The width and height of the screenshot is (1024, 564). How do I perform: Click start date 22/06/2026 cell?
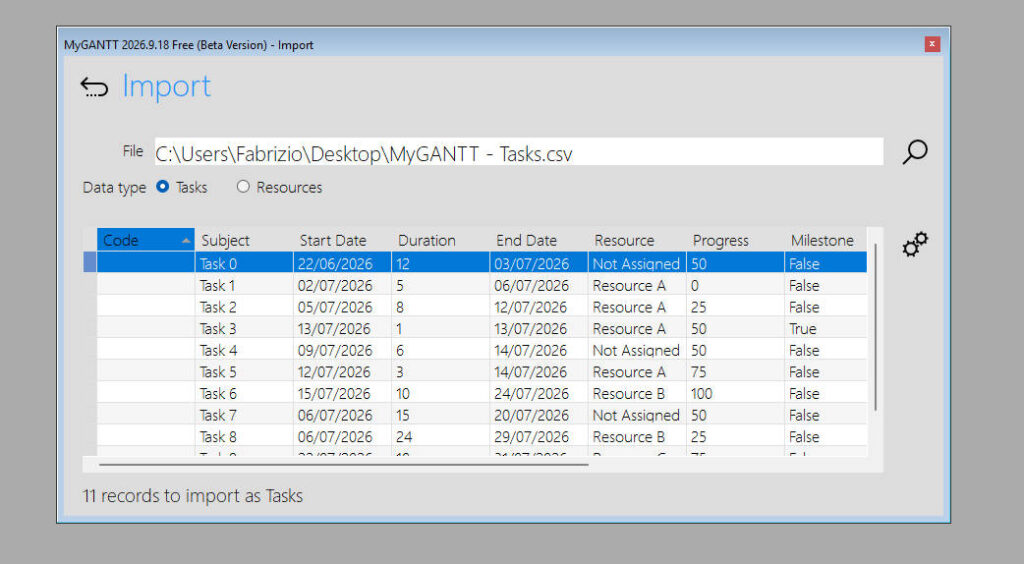[342, 263]
